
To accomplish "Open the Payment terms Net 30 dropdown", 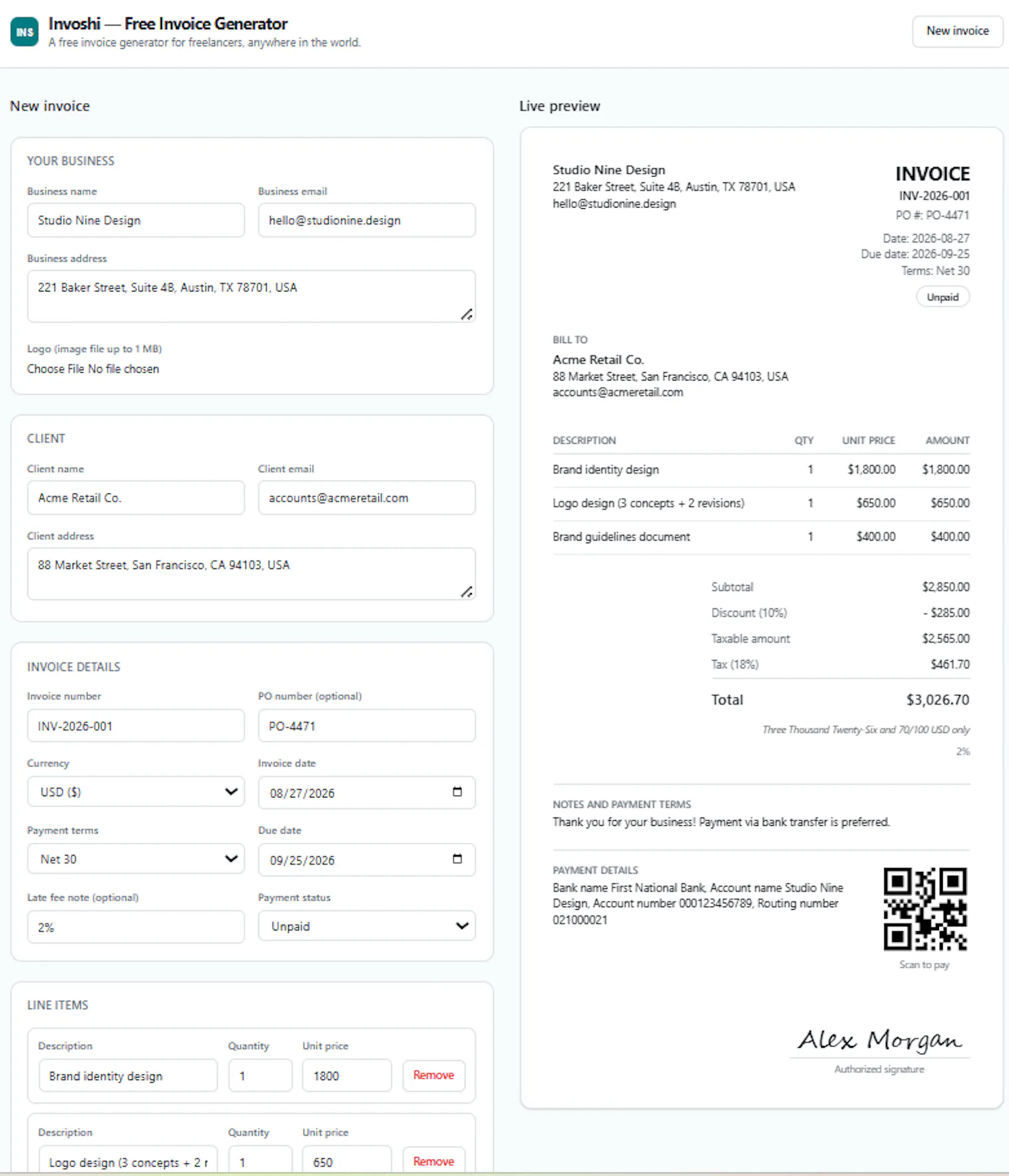I will coord(136,859).
